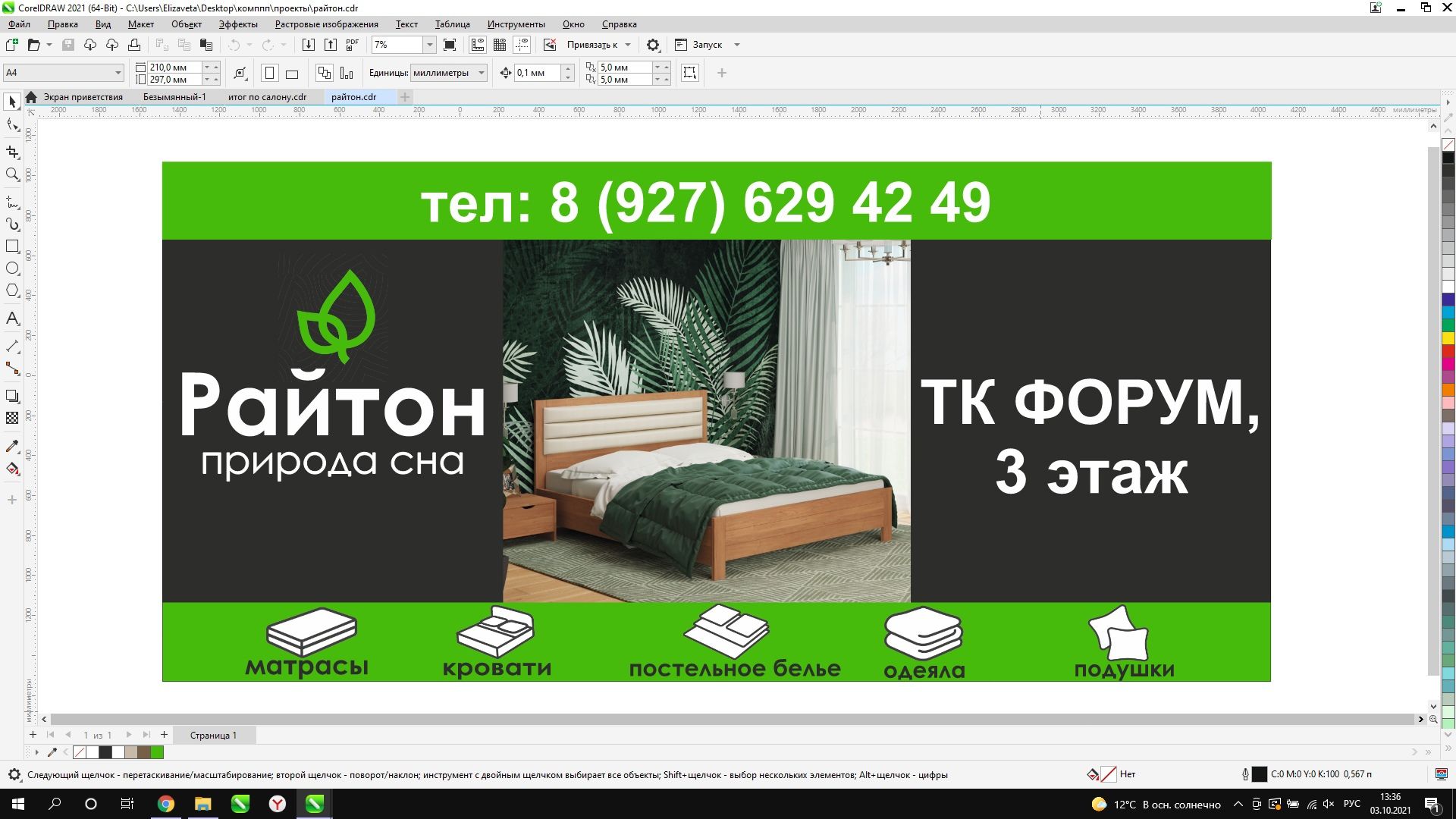Viewport: 1456px width, 819px height.
Task: Click the Quick customize toolbox plus button
Action: click(x=12, y=500)
